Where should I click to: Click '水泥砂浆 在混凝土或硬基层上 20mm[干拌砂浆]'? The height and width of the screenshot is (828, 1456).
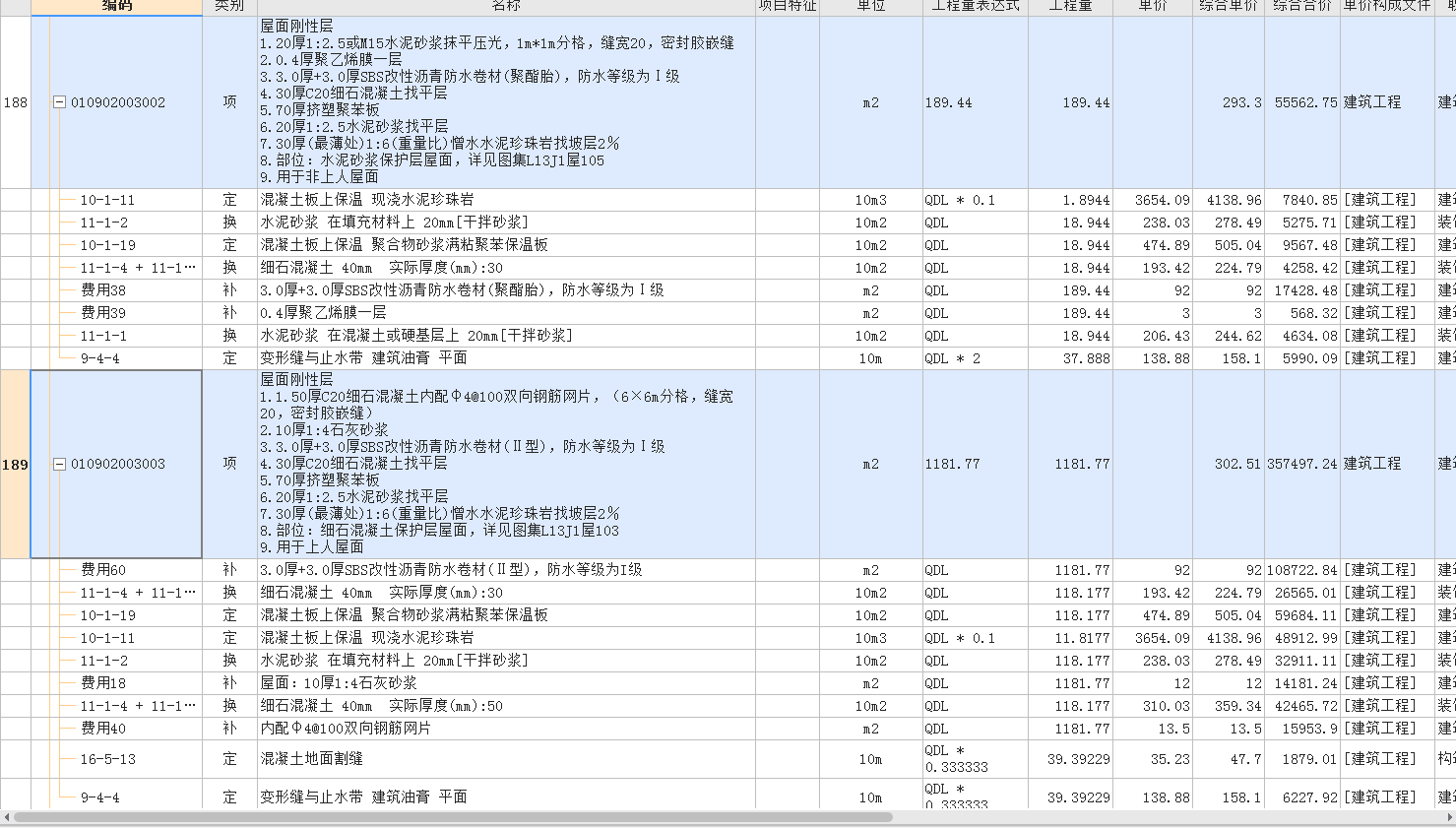coord(416,336)
